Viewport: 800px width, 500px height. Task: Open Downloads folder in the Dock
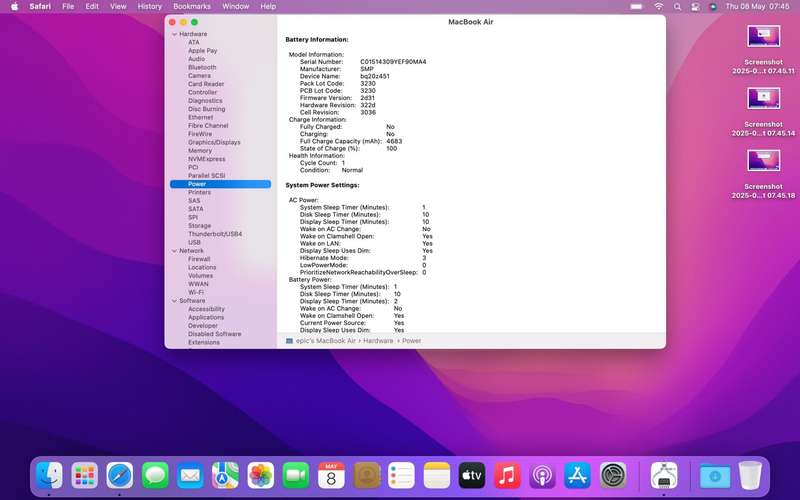[715, 476]
